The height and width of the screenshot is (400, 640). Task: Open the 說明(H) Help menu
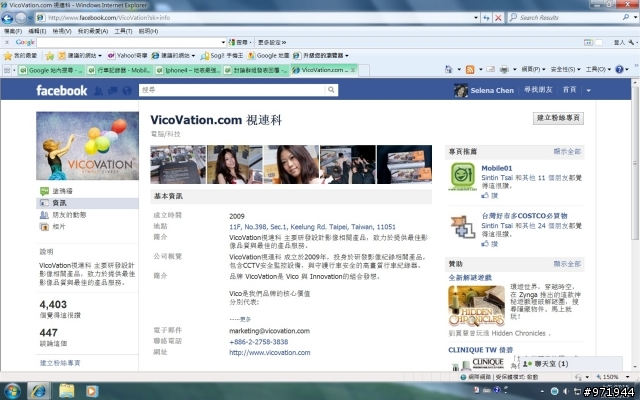click(148, 31)
